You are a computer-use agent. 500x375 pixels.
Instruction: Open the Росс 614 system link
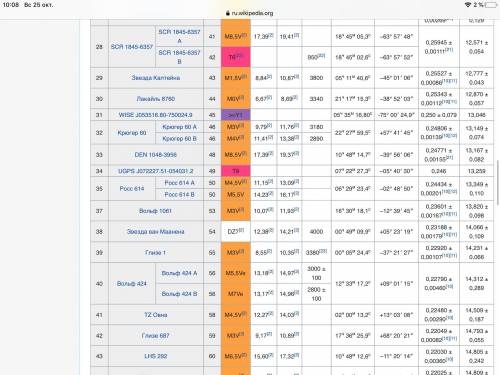[132, 189]
